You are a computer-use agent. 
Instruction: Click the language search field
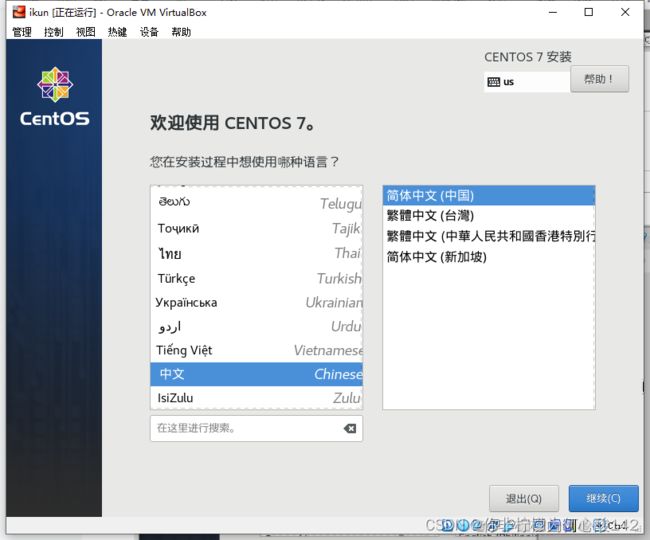coord(257,429)
